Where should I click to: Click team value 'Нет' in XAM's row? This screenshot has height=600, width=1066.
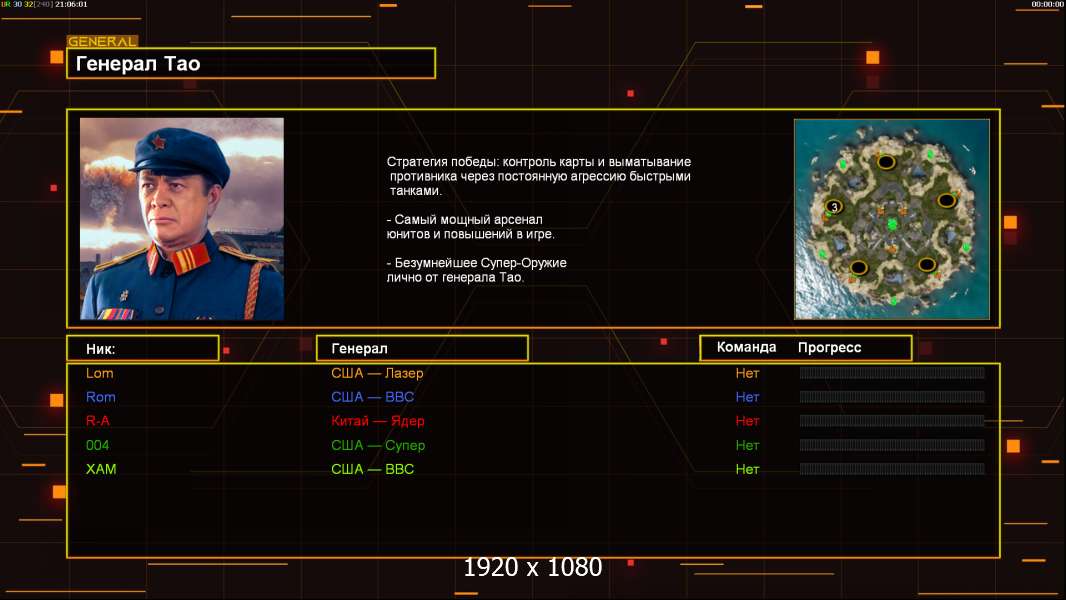747,469
